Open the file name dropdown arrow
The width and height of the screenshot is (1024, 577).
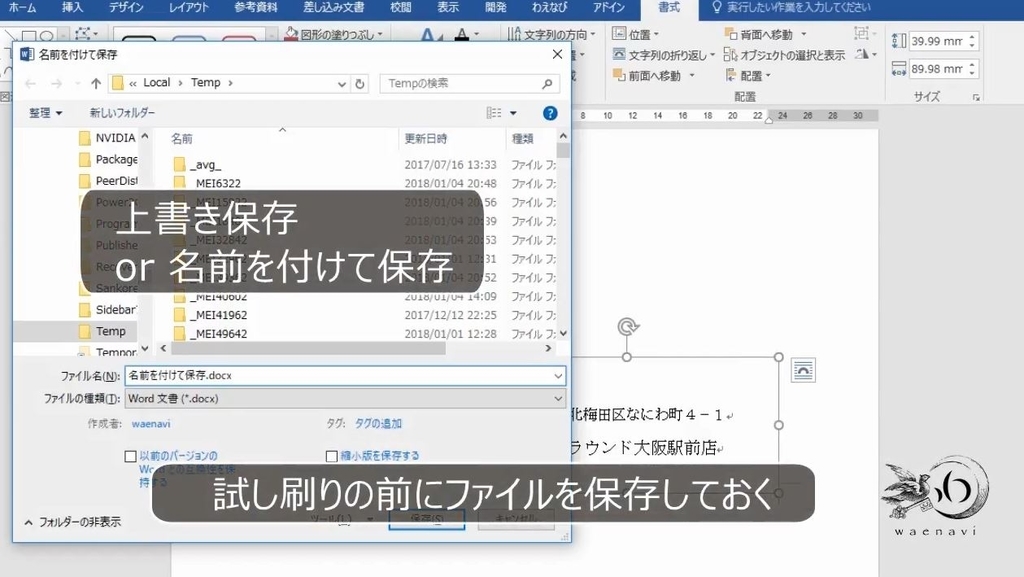point(558,376)
